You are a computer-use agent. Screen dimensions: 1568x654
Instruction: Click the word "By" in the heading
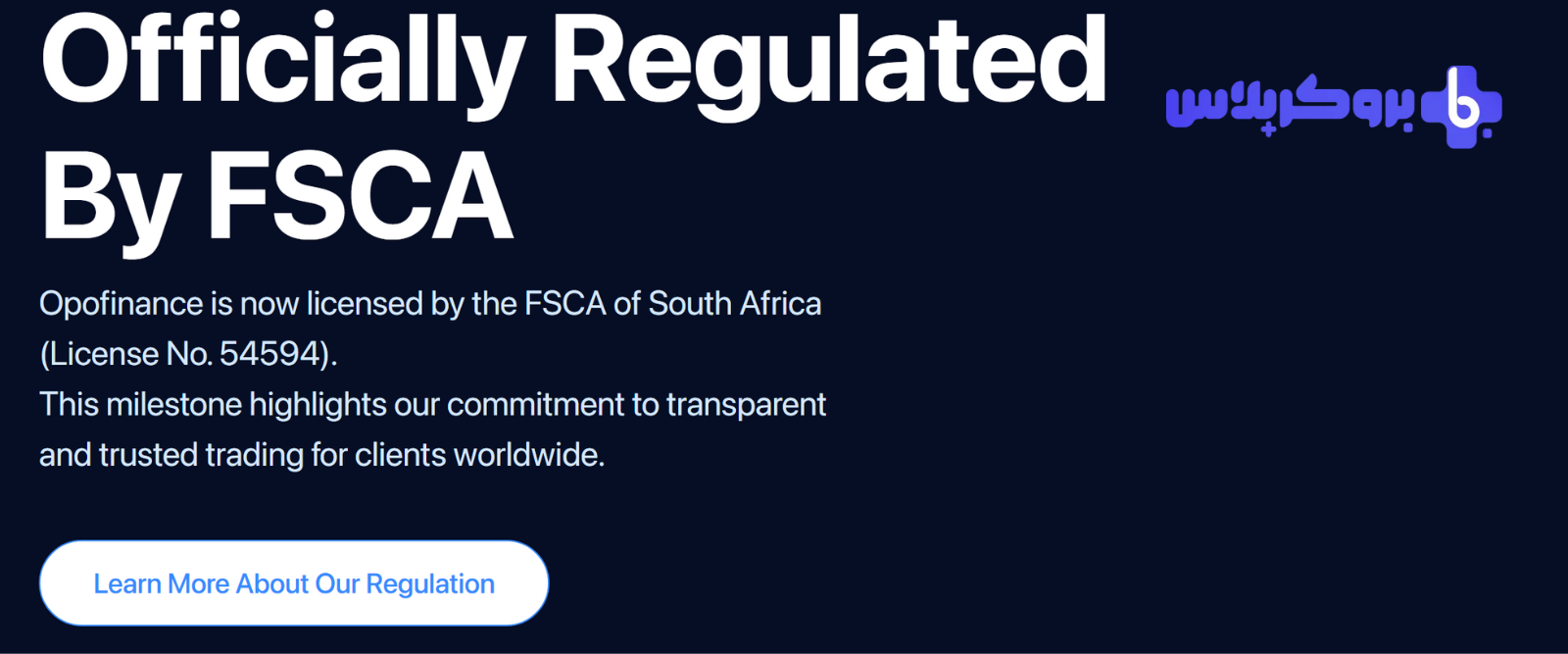click(x=110, y=202)
